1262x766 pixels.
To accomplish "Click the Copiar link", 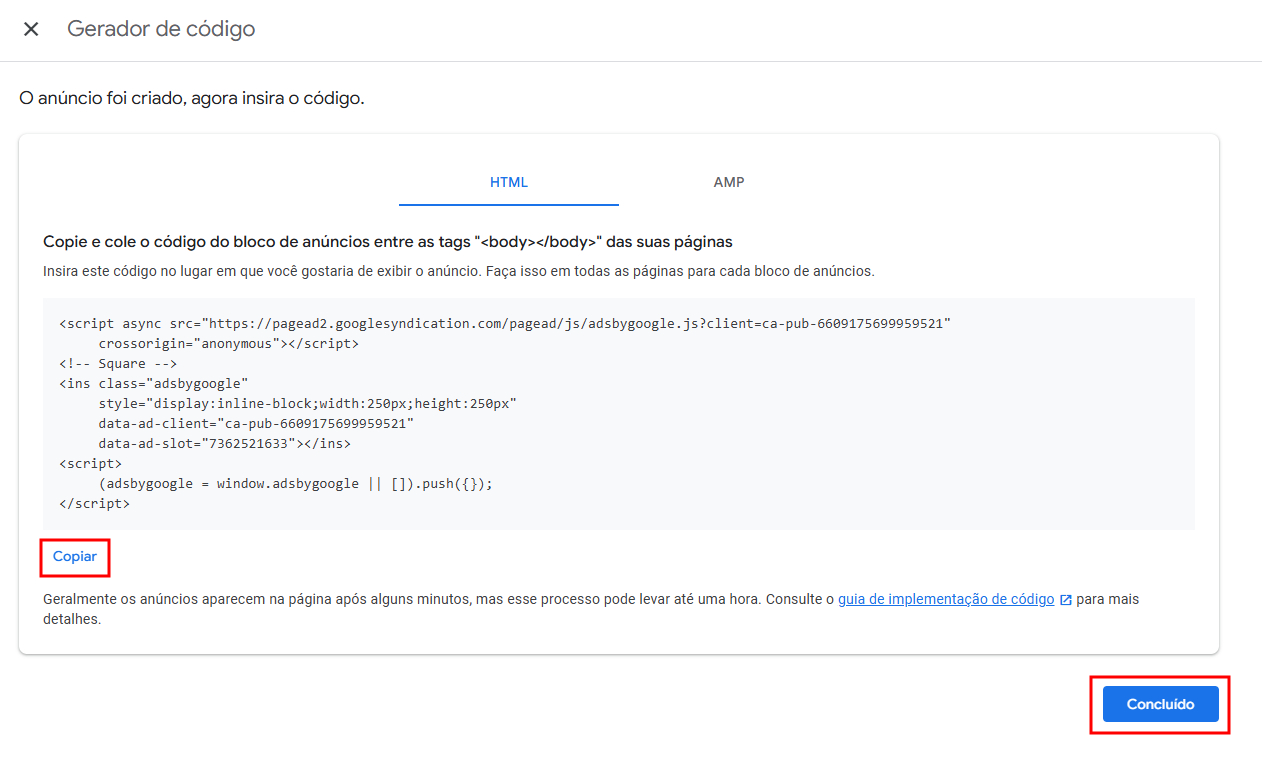I will pos(75,557).
